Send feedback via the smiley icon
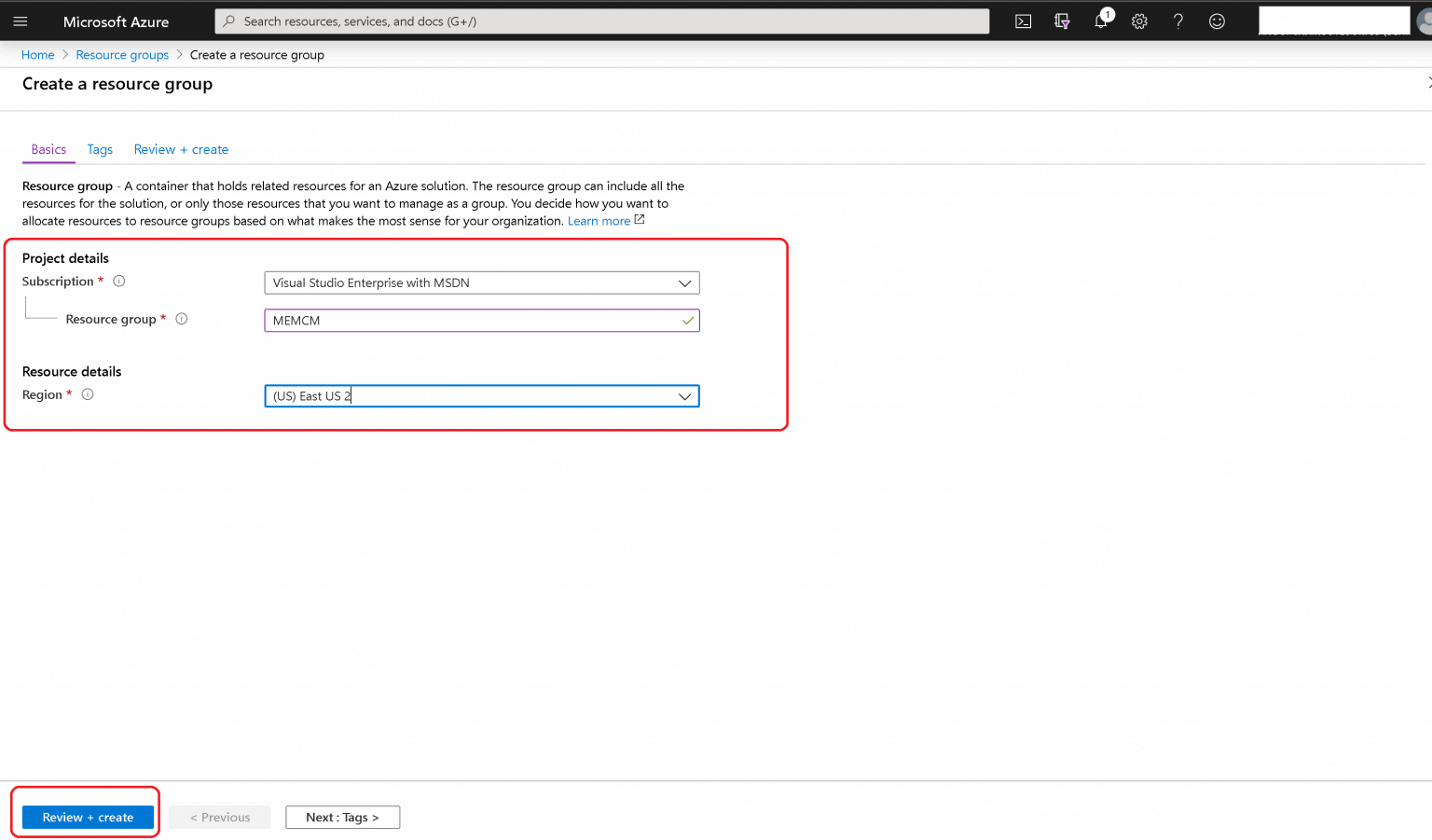Viewport: 1432px width, 840px height. tap(1217, 21)
